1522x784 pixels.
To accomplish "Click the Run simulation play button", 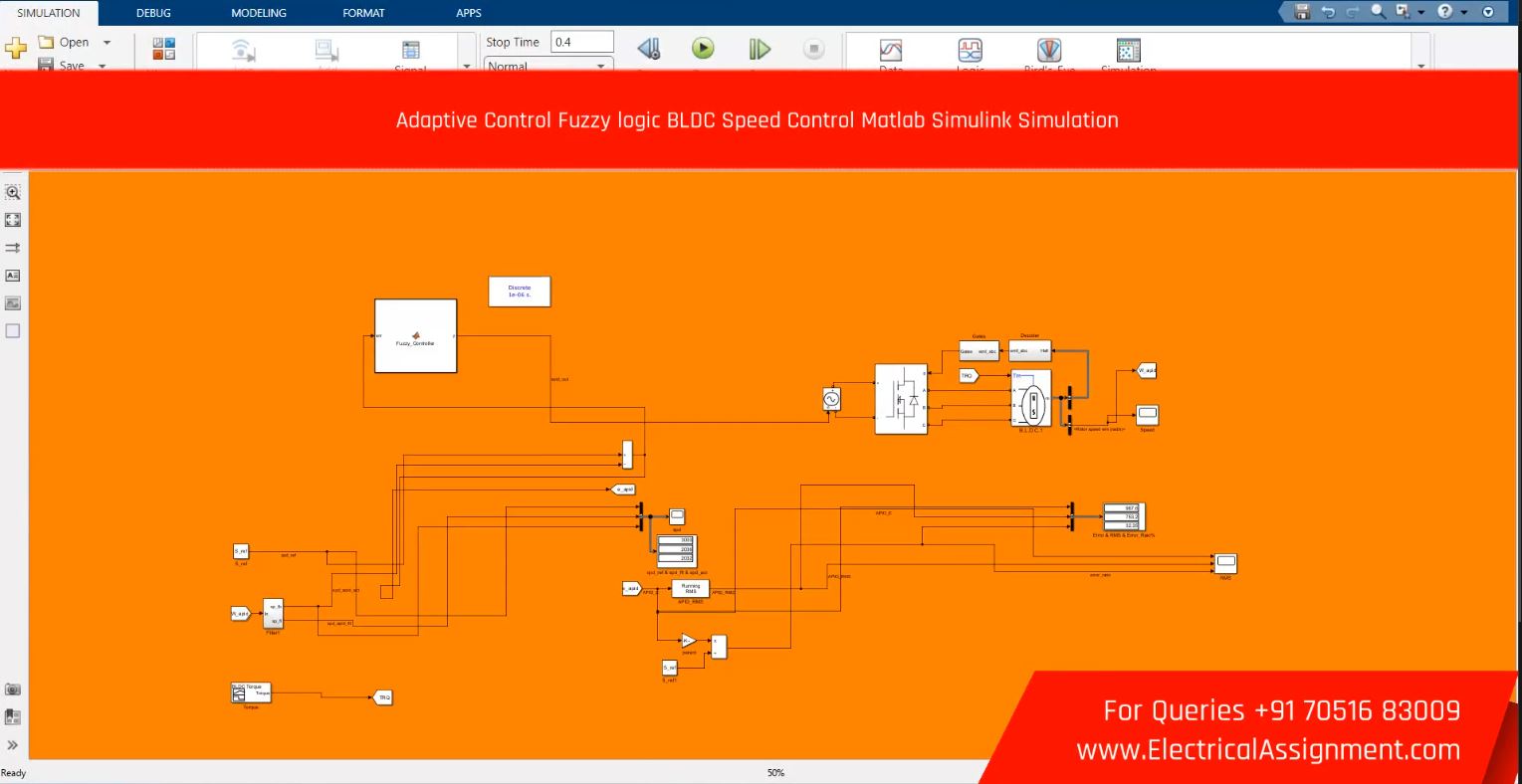I will tap(703, 48).
